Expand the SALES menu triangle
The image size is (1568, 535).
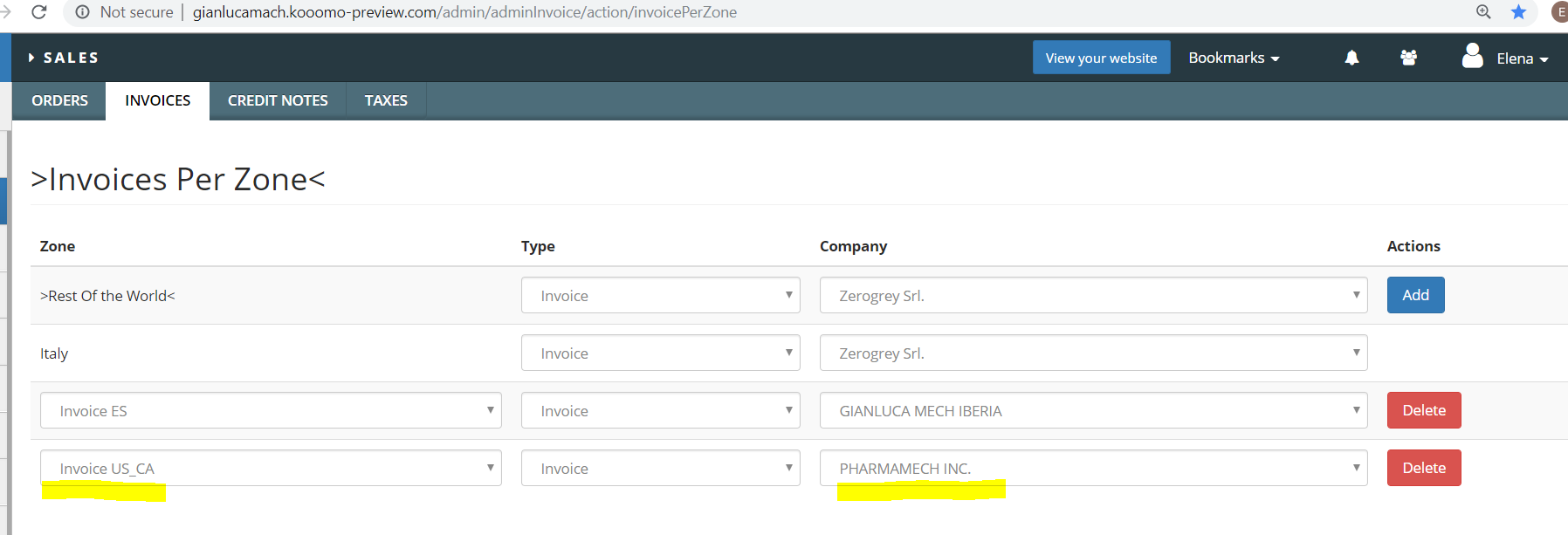tap(31, 58)
